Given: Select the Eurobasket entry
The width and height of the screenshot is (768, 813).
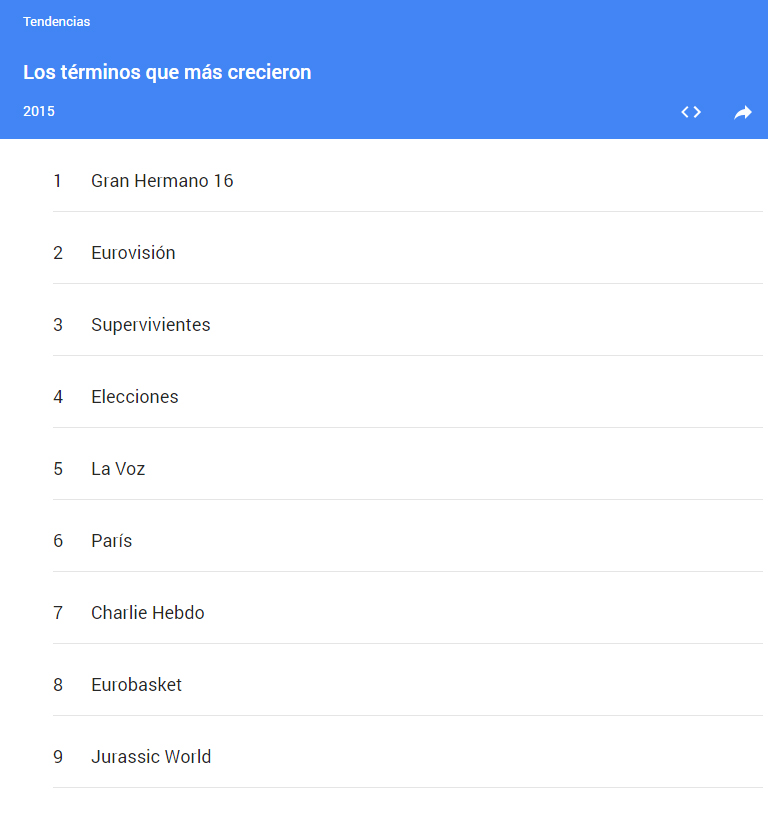Looking at the screenshot, I should (x=136, y=685).
